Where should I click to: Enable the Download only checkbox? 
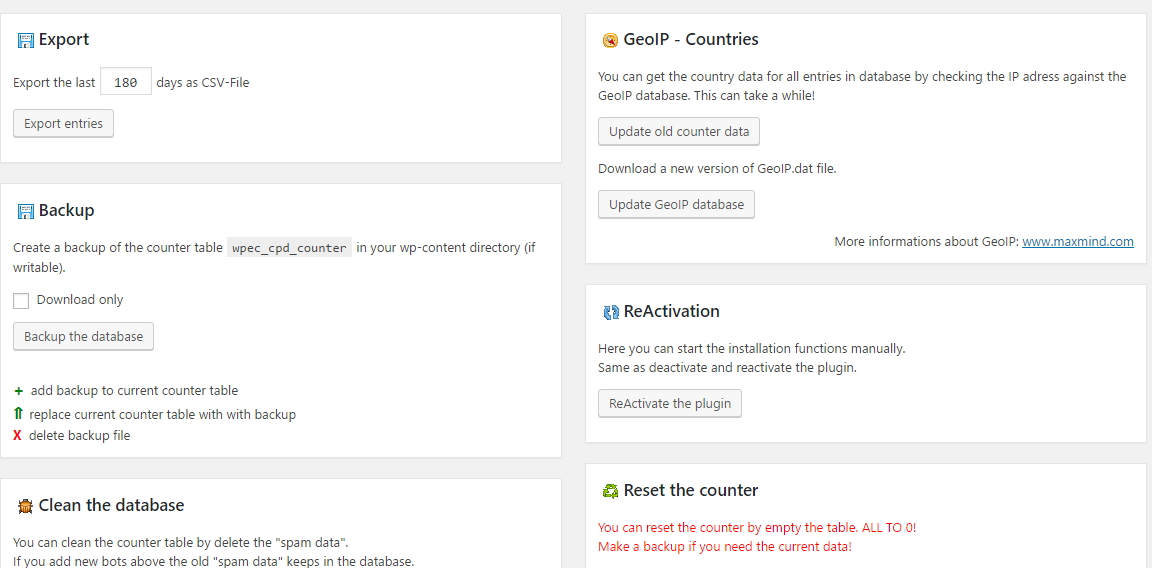[x=21, y=301]
